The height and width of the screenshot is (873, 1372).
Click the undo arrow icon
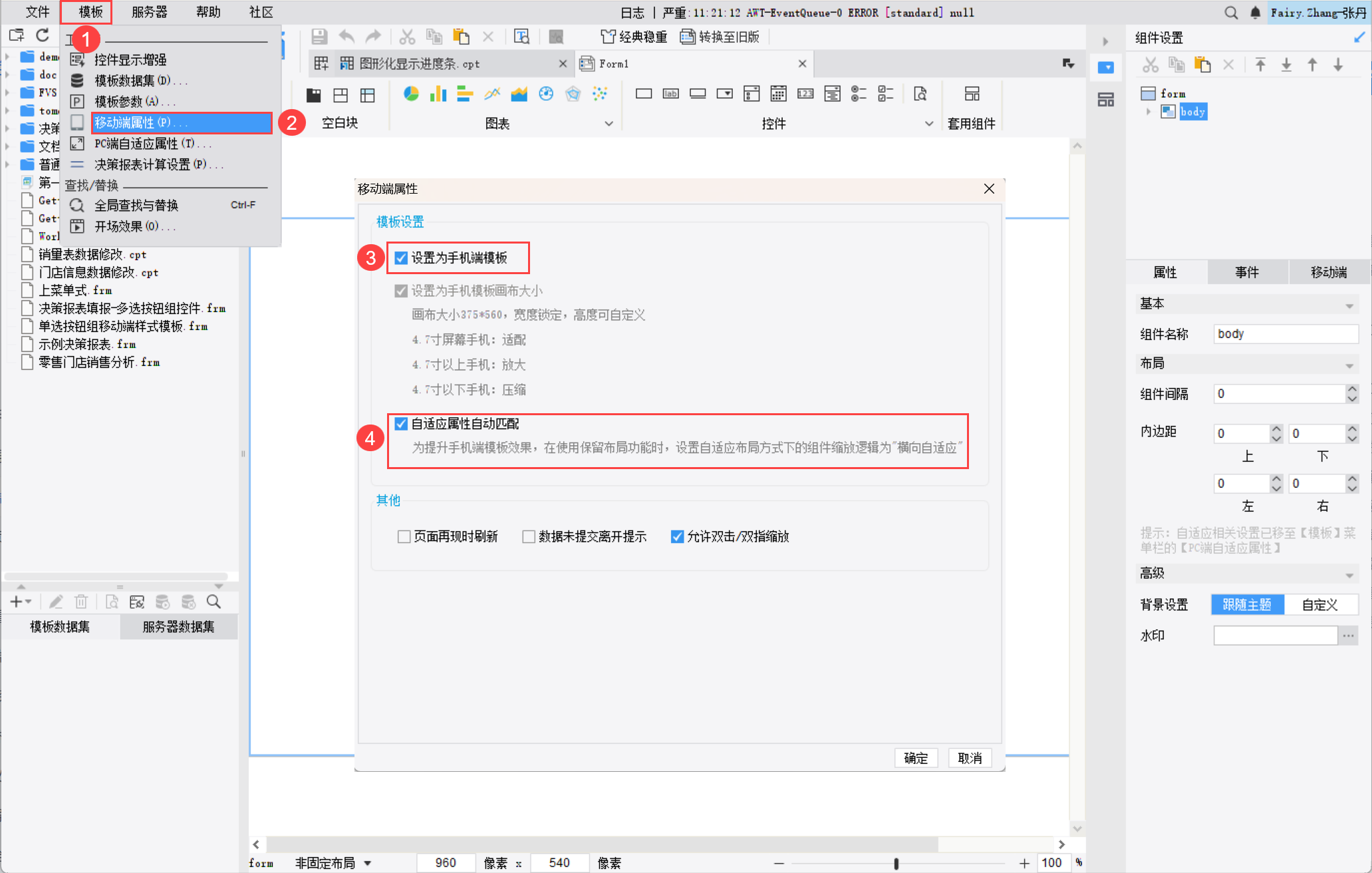[x=346, y=37]
